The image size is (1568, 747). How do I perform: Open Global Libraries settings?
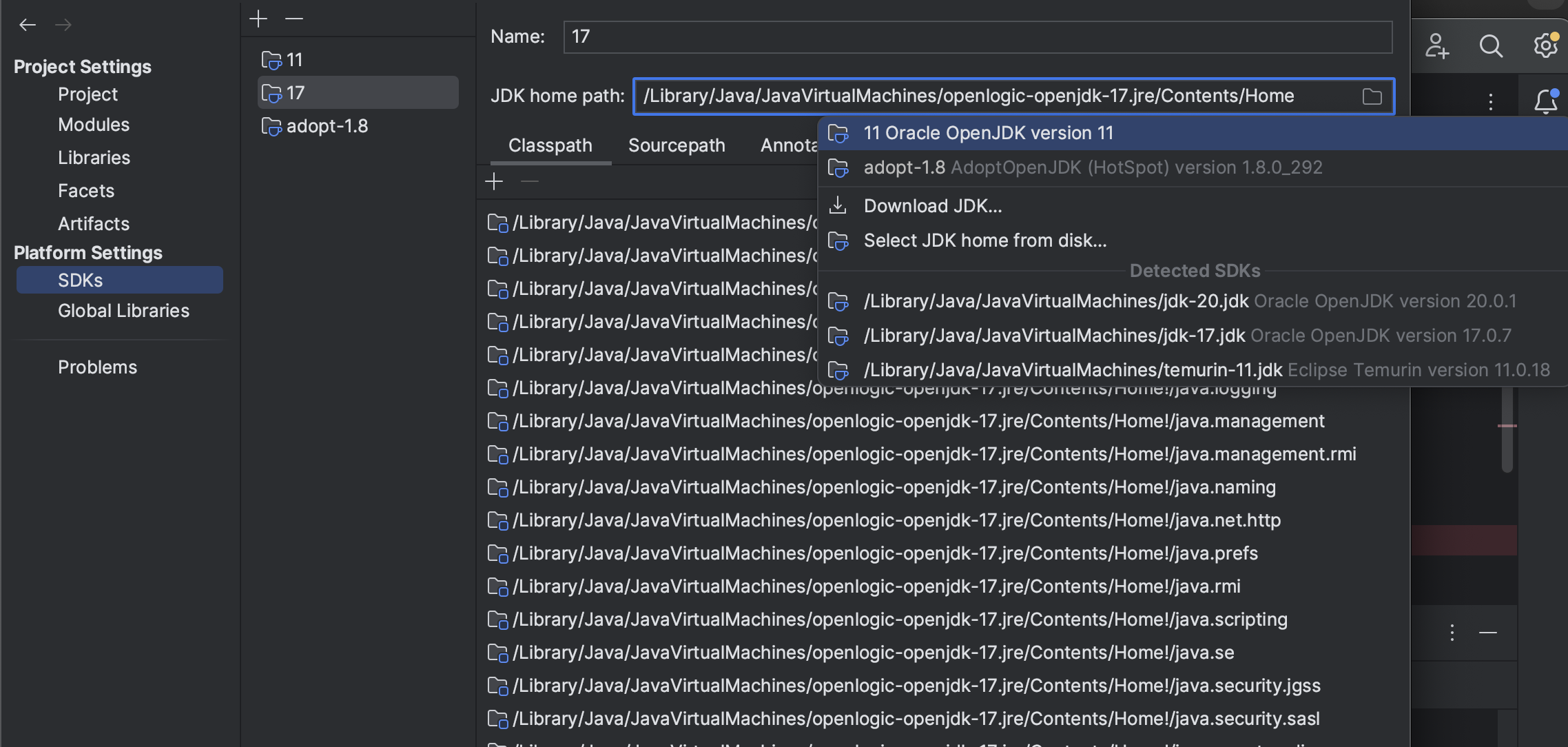point(123,311)
